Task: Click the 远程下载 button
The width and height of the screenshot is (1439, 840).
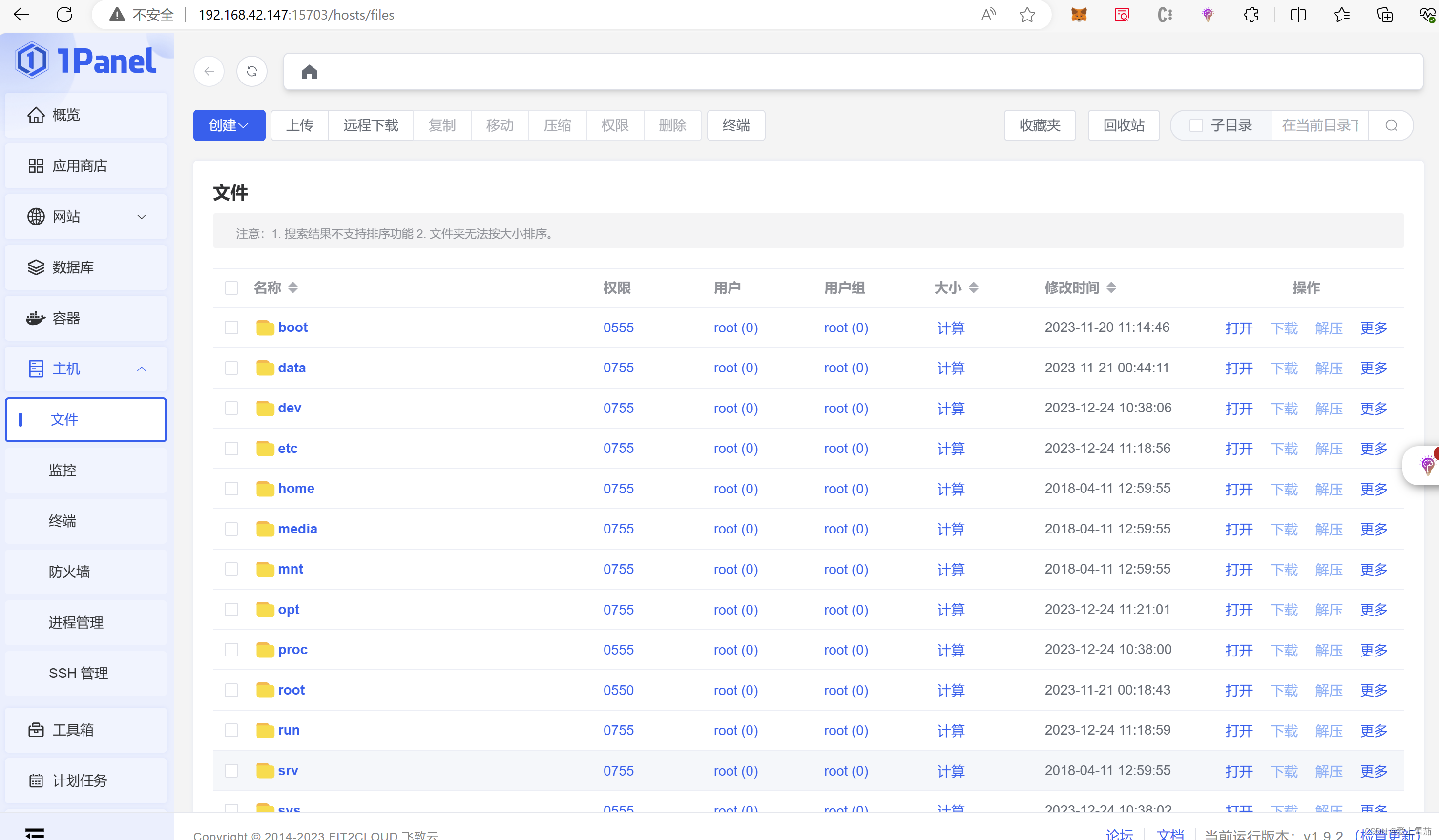Action: click(x=371, y=125)
